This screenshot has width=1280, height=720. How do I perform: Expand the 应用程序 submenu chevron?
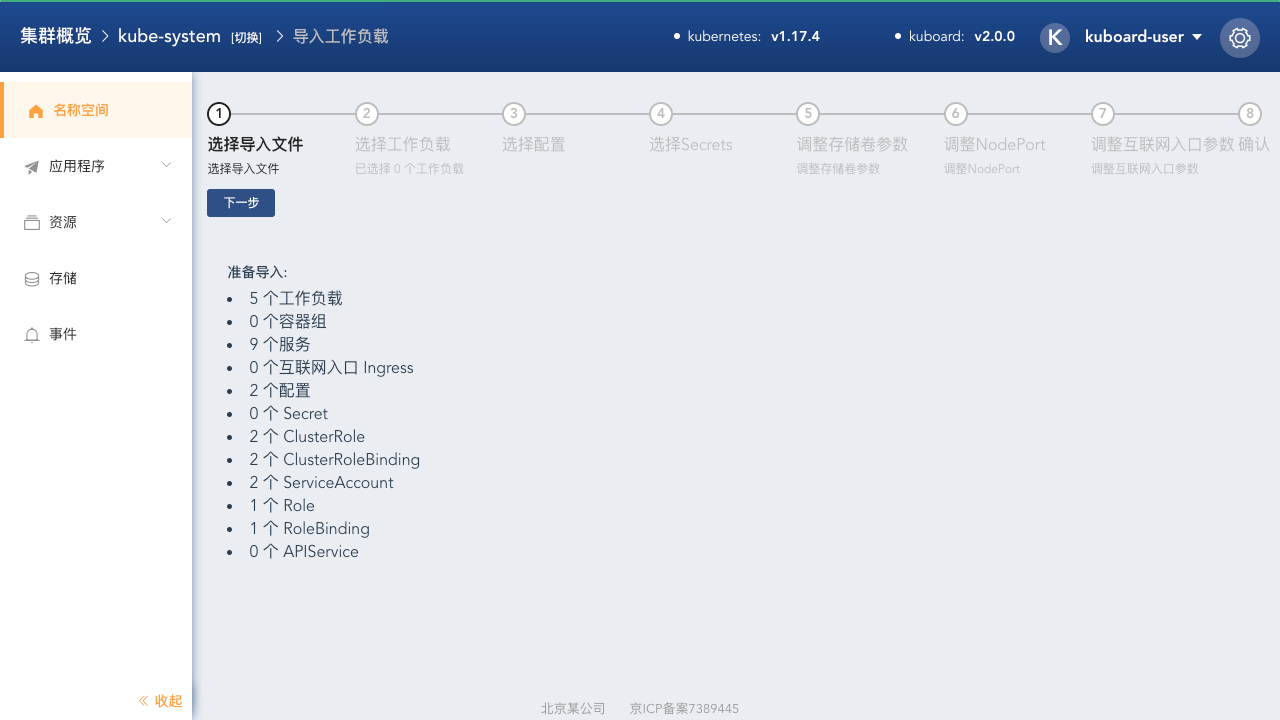coord(166,165)
